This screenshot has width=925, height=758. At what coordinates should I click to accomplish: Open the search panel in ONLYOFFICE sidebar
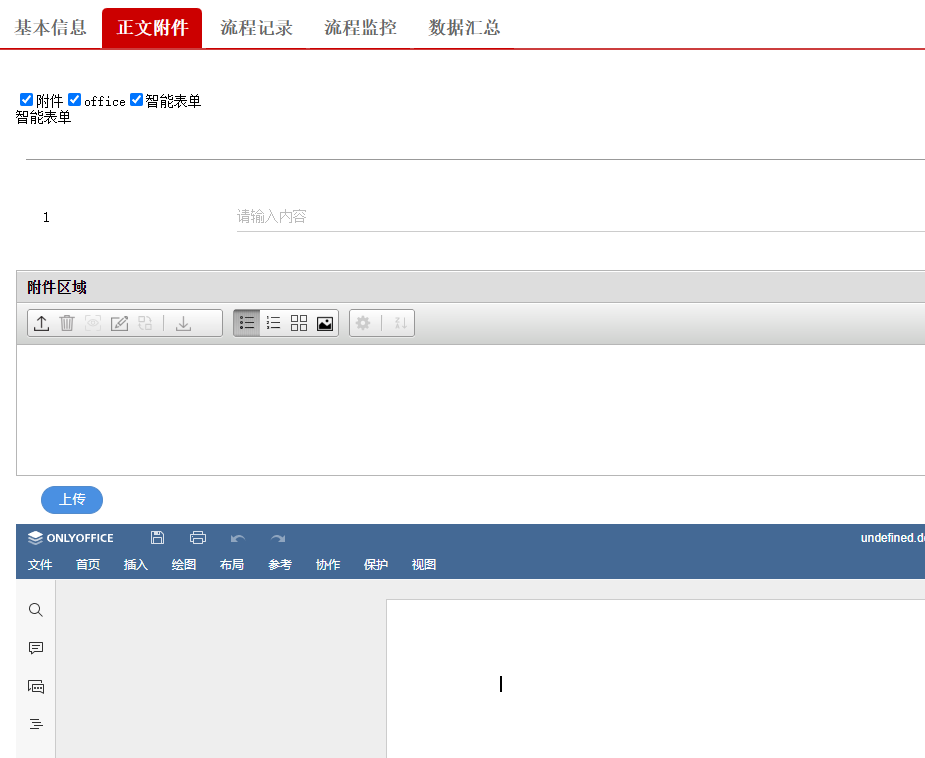point(36,610)
